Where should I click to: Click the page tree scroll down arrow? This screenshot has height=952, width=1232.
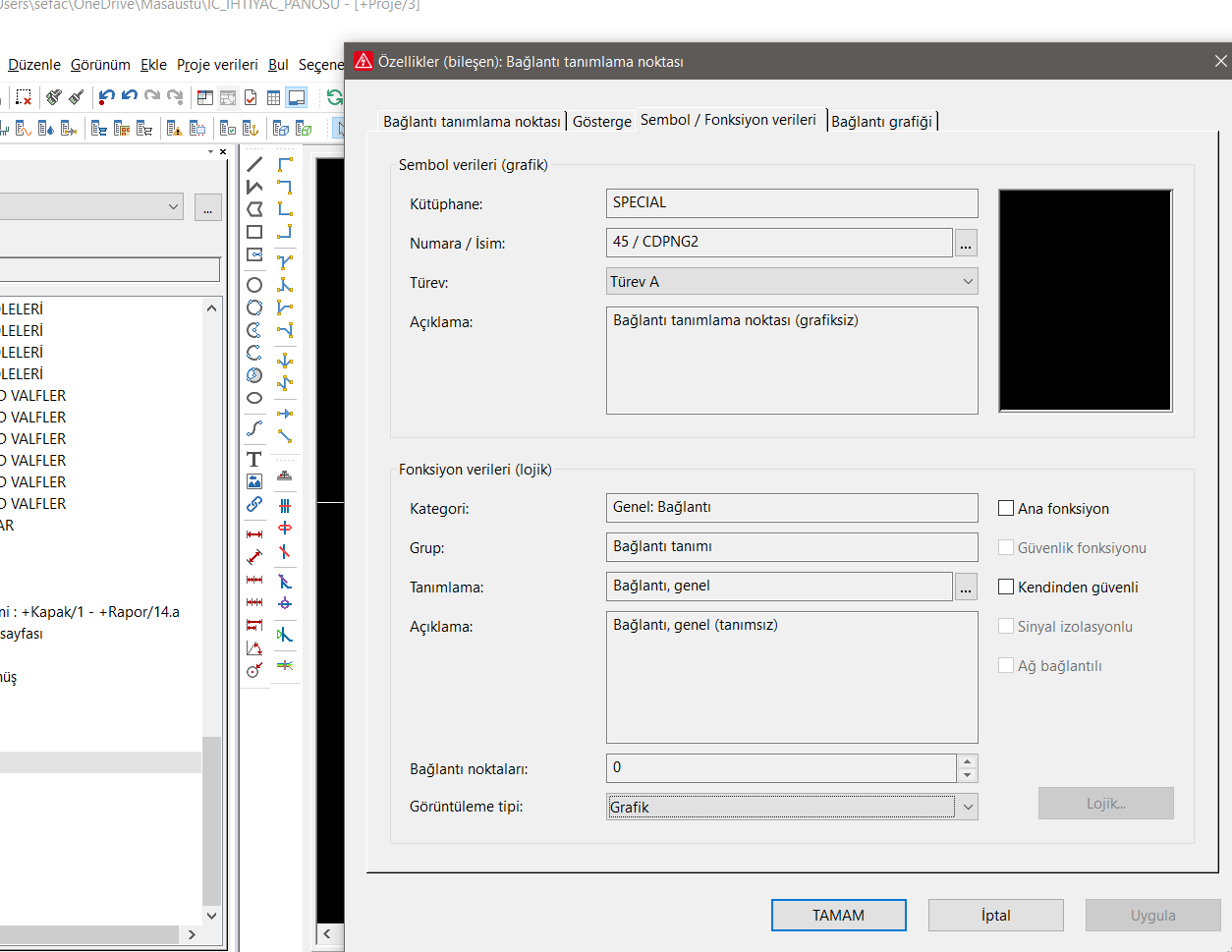click(x=212, y=915)
